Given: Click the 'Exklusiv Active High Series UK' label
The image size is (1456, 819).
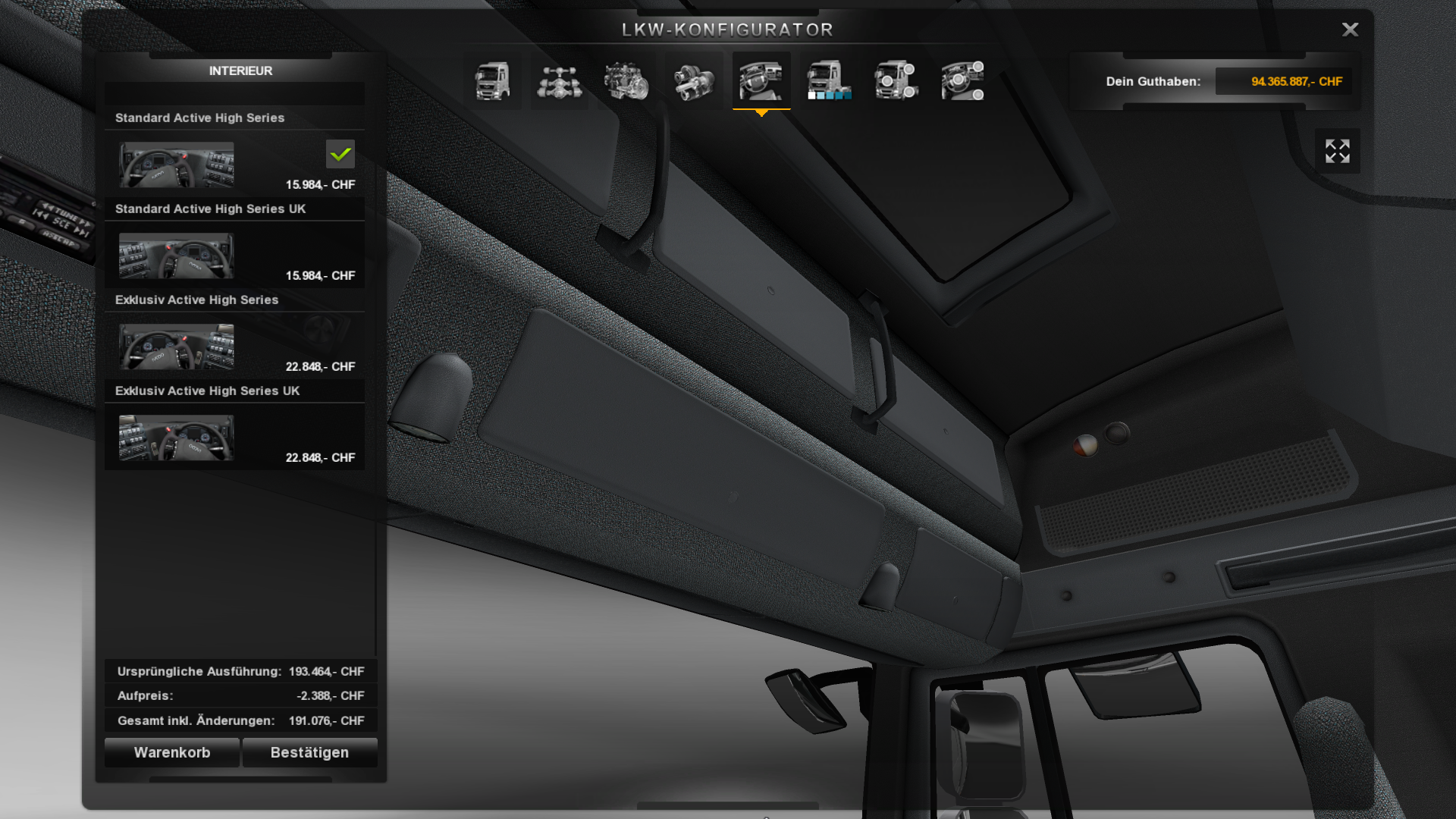Looking at the screenshot, I should click(x=208, y=391).
